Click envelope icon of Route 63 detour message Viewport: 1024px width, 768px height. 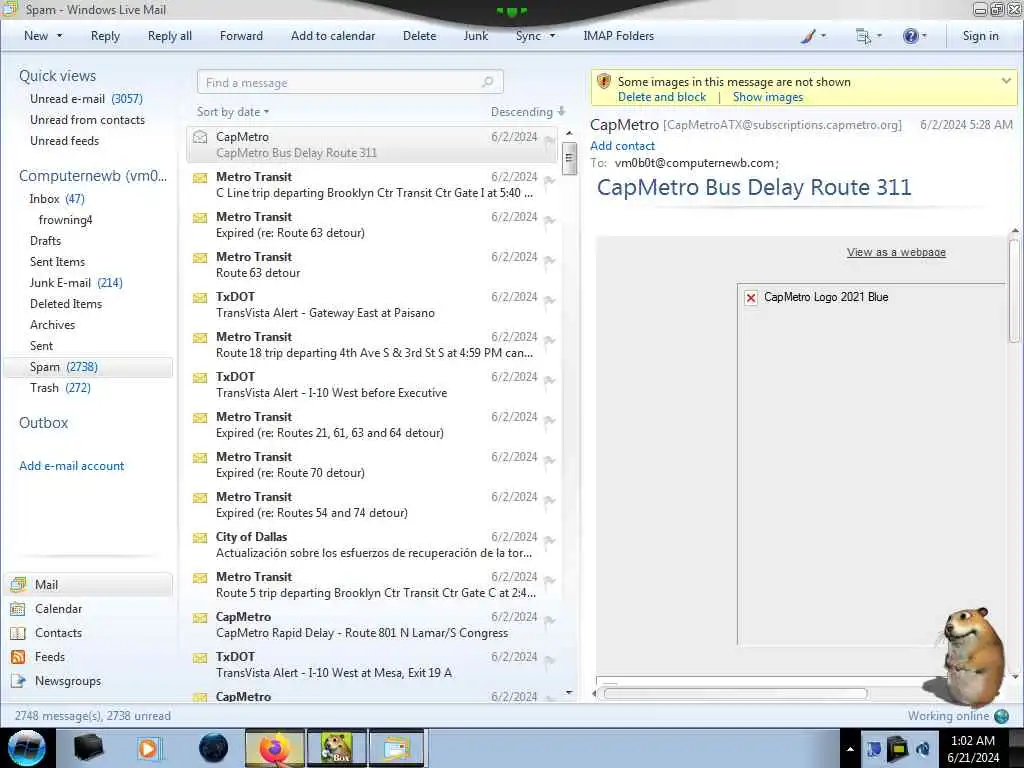pyautogui.click(x=200, y=258)
